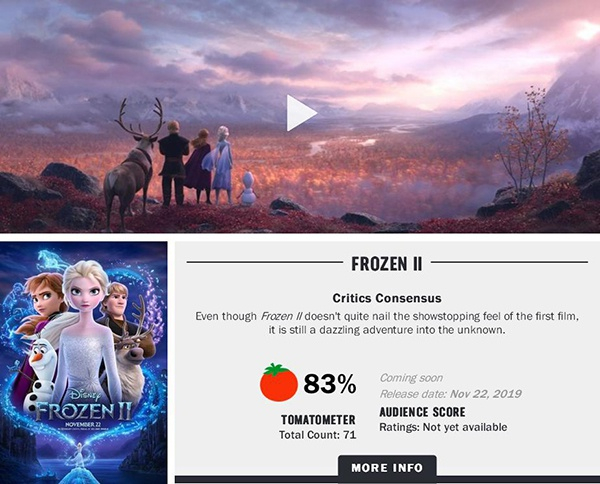This screenshot has width=600, height=484.
Task: Open the Frozen II movie poster thumbnail
Action: click(83, 363)
